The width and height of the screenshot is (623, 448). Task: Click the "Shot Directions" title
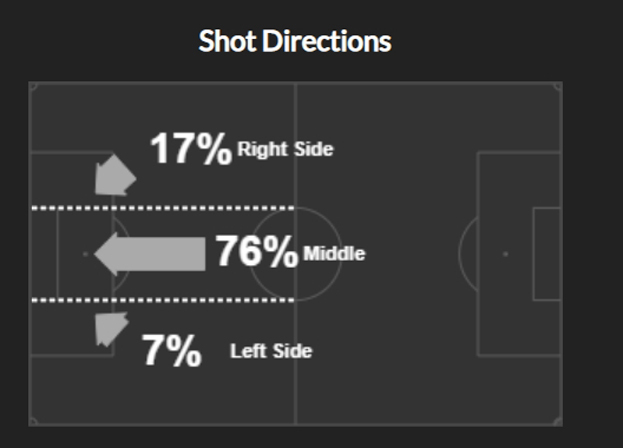click(295, 42)
